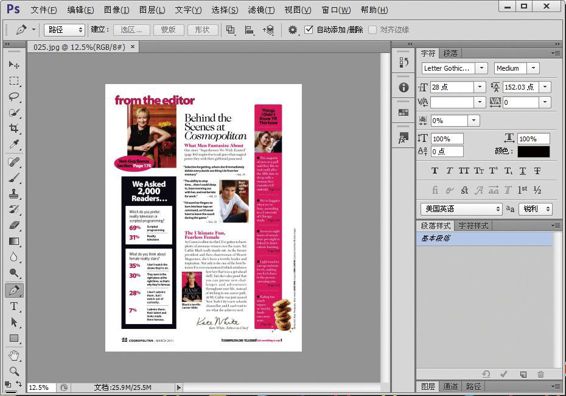Image resolution: width=566 pixels, height=396 pixels.
Task: Open Medium font style dropdown
Action: coord(533,68)
